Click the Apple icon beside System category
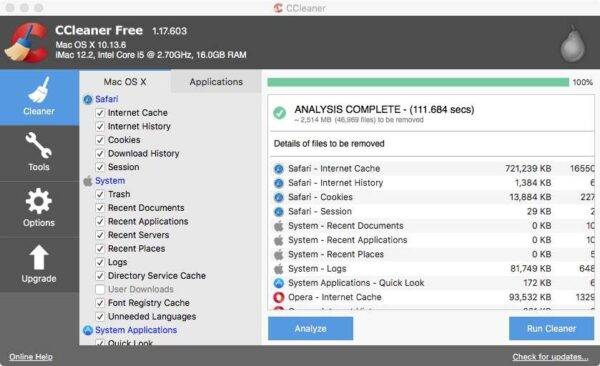 (x=88, y=181)
